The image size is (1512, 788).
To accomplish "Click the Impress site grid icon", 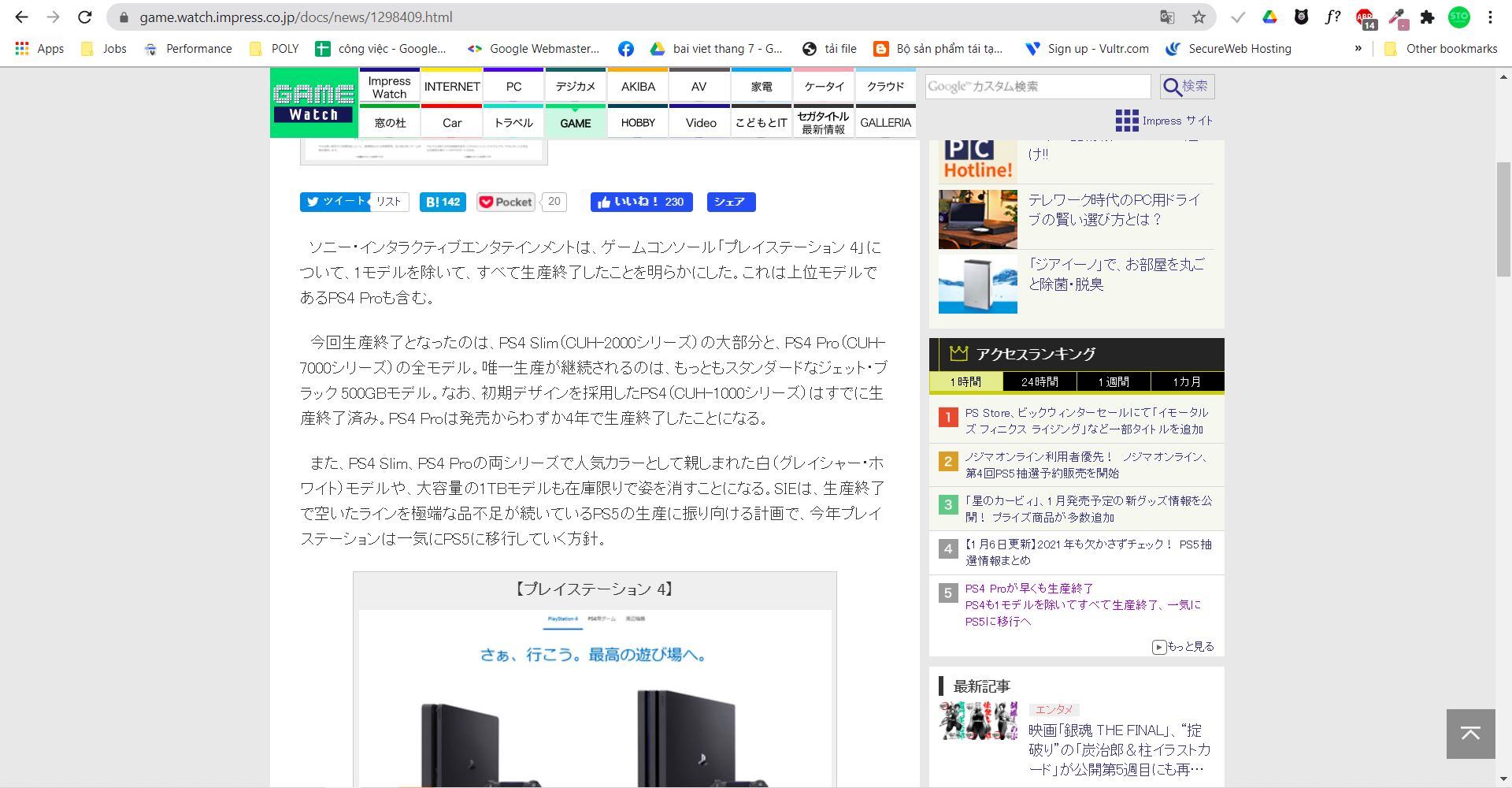I will (x=1126, y=121).
